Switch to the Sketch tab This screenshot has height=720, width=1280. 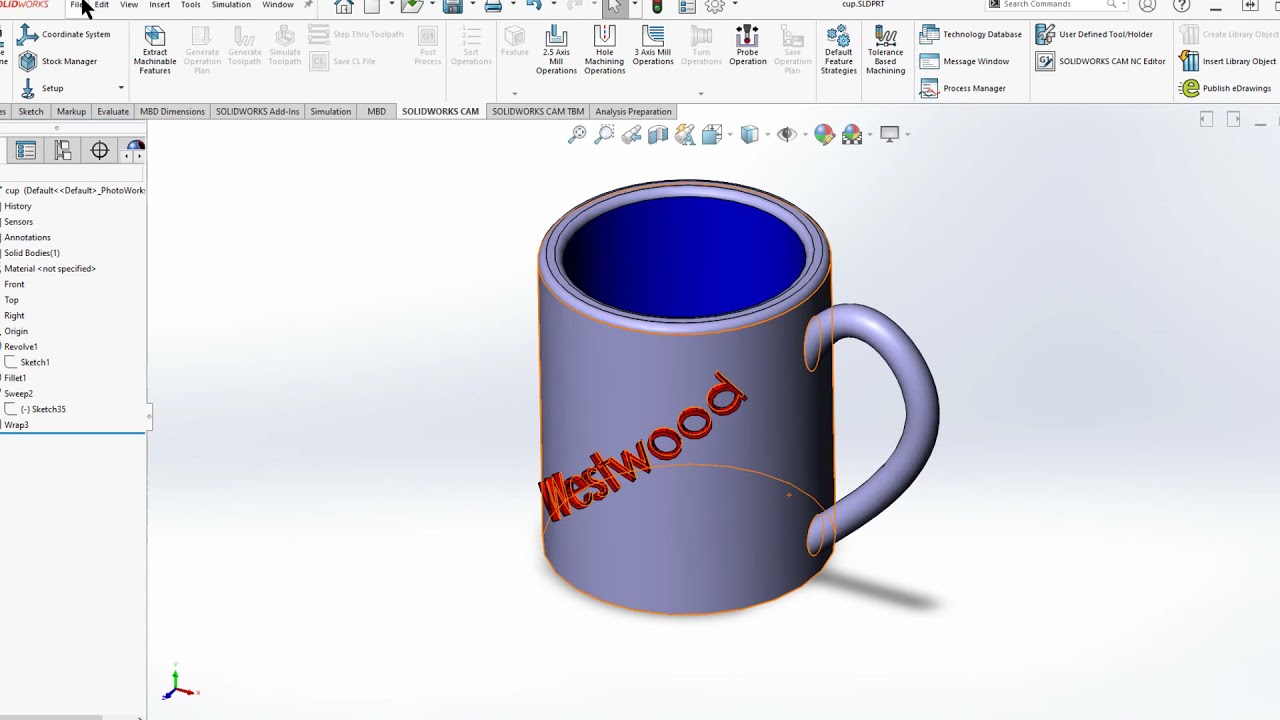31,111
